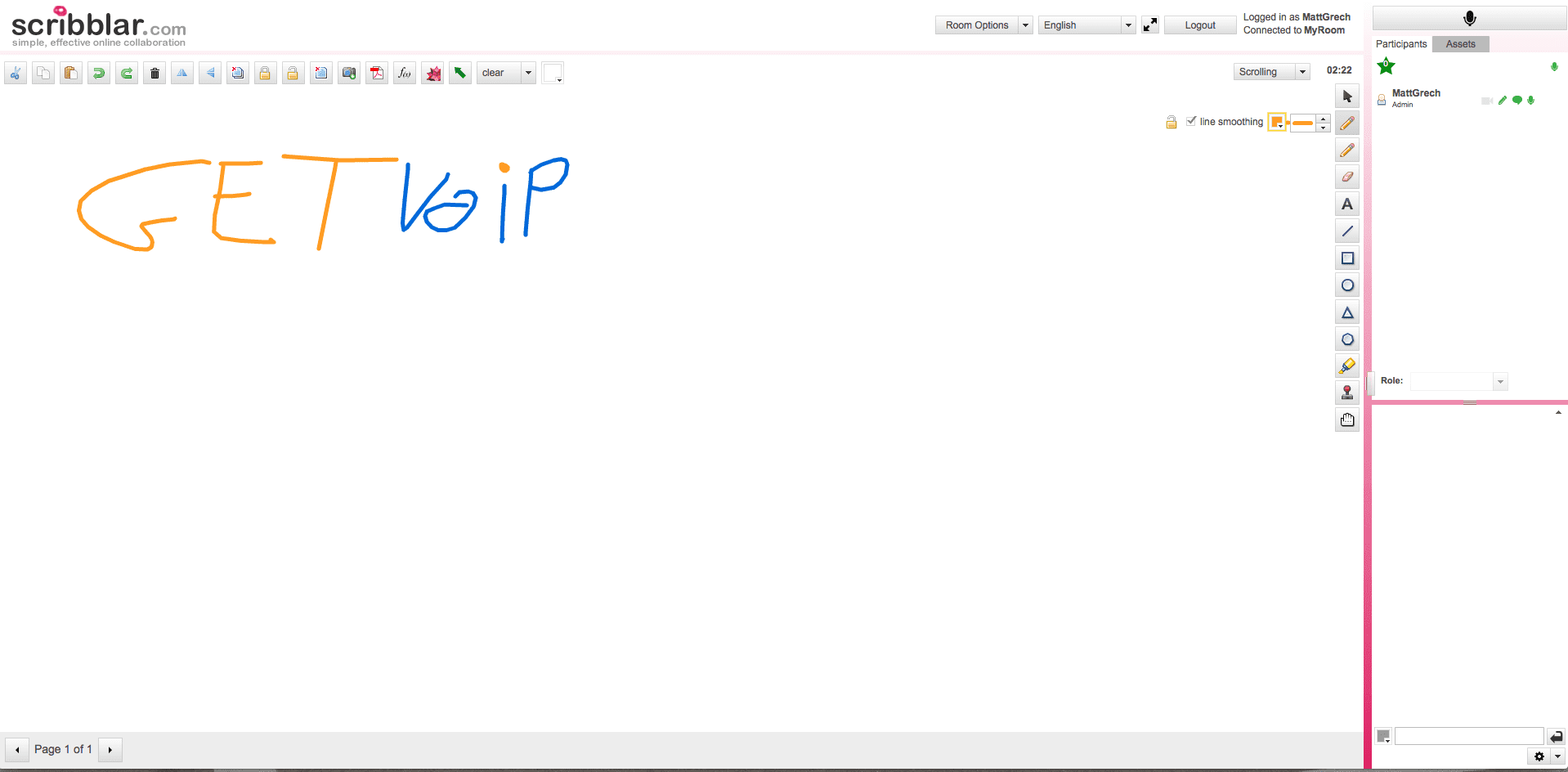Click the Logout button

coord(1200,25)
